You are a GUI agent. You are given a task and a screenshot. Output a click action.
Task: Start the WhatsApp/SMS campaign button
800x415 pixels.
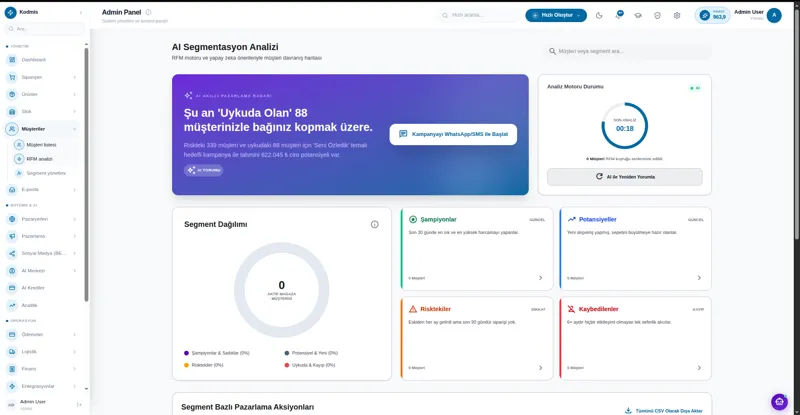(453, 134)
